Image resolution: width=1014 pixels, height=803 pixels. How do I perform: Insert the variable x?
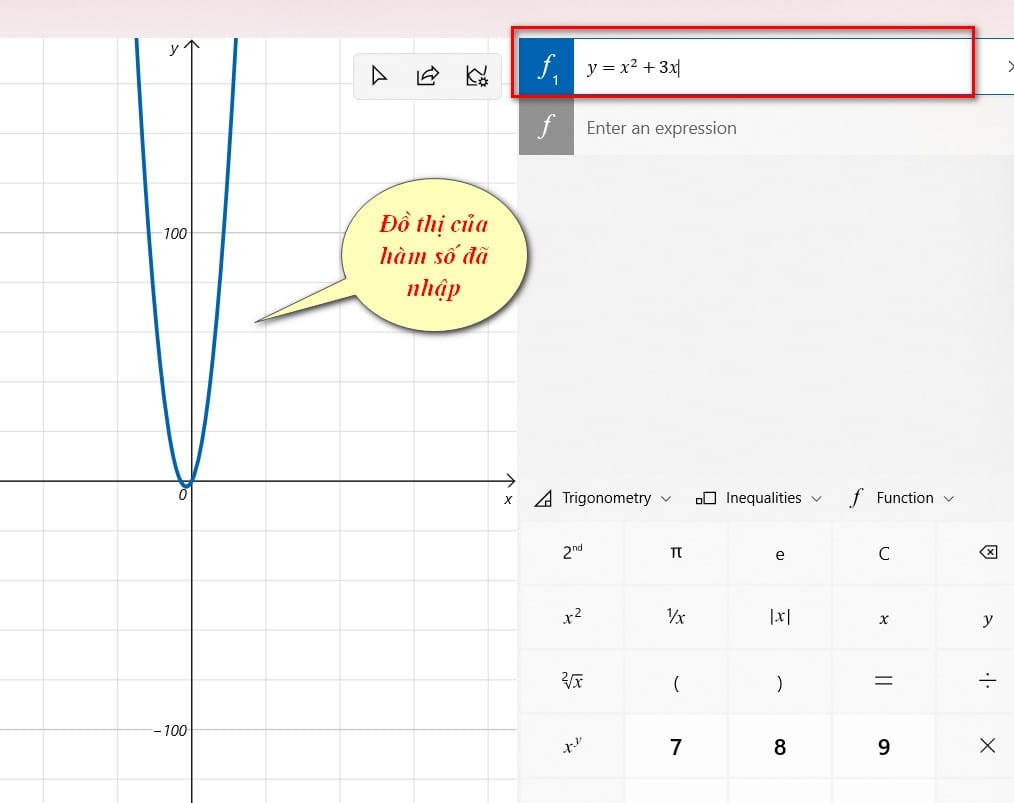(884, 617)
